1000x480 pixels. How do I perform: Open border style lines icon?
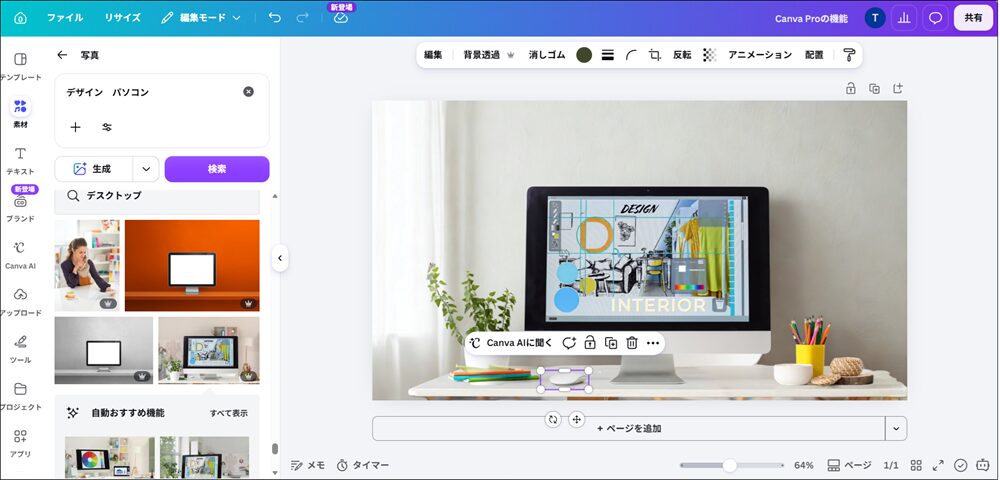(x=608, y=55)
